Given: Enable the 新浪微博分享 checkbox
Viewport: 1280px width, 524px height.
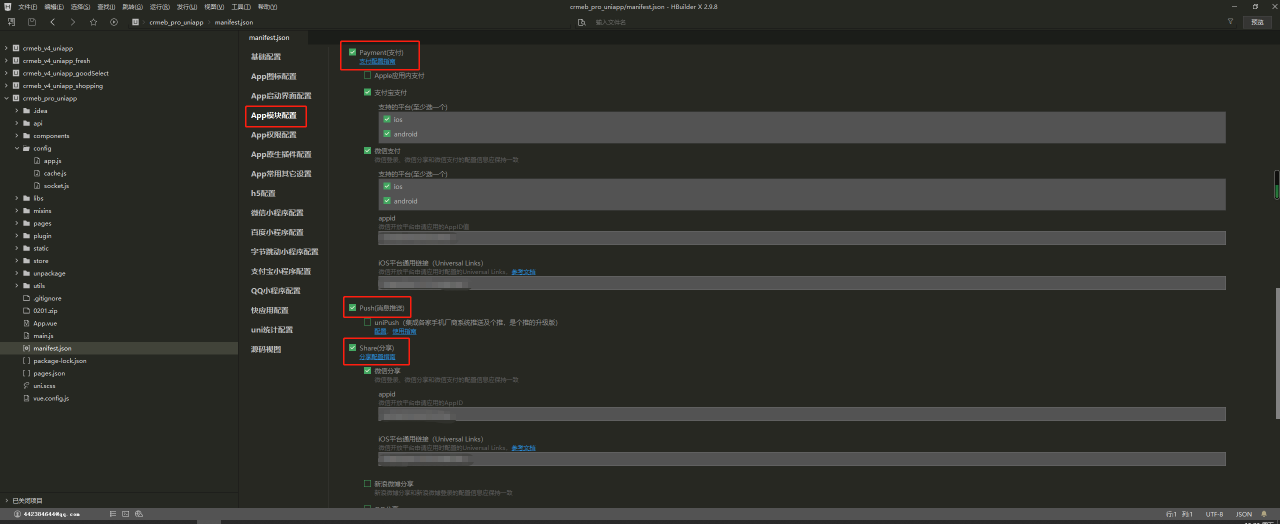Looking at the screenshot, I should [367, 483].
